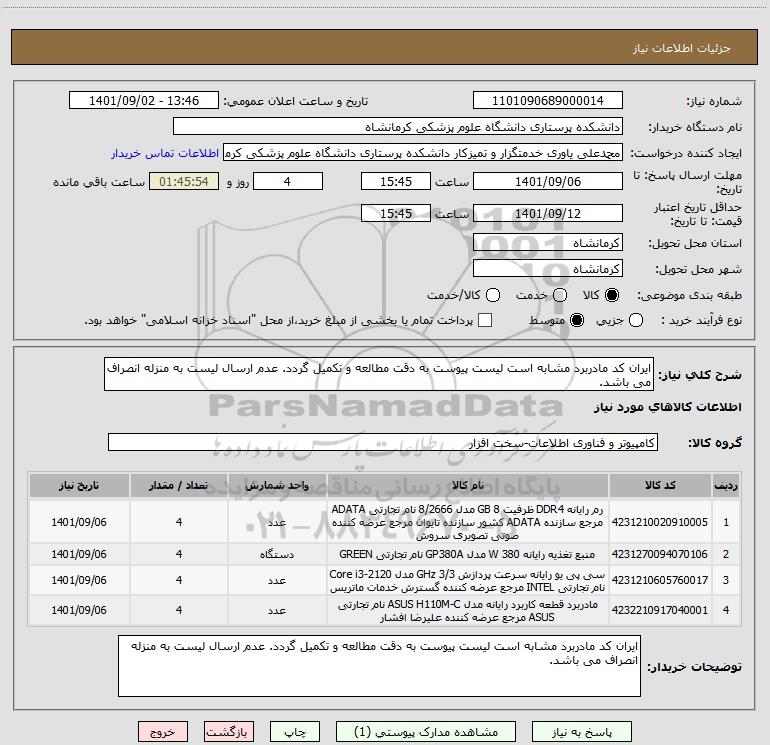The image size is (770, 745).
Task: Click the توضیحات خریدار text area
Action: pos(379,665)
